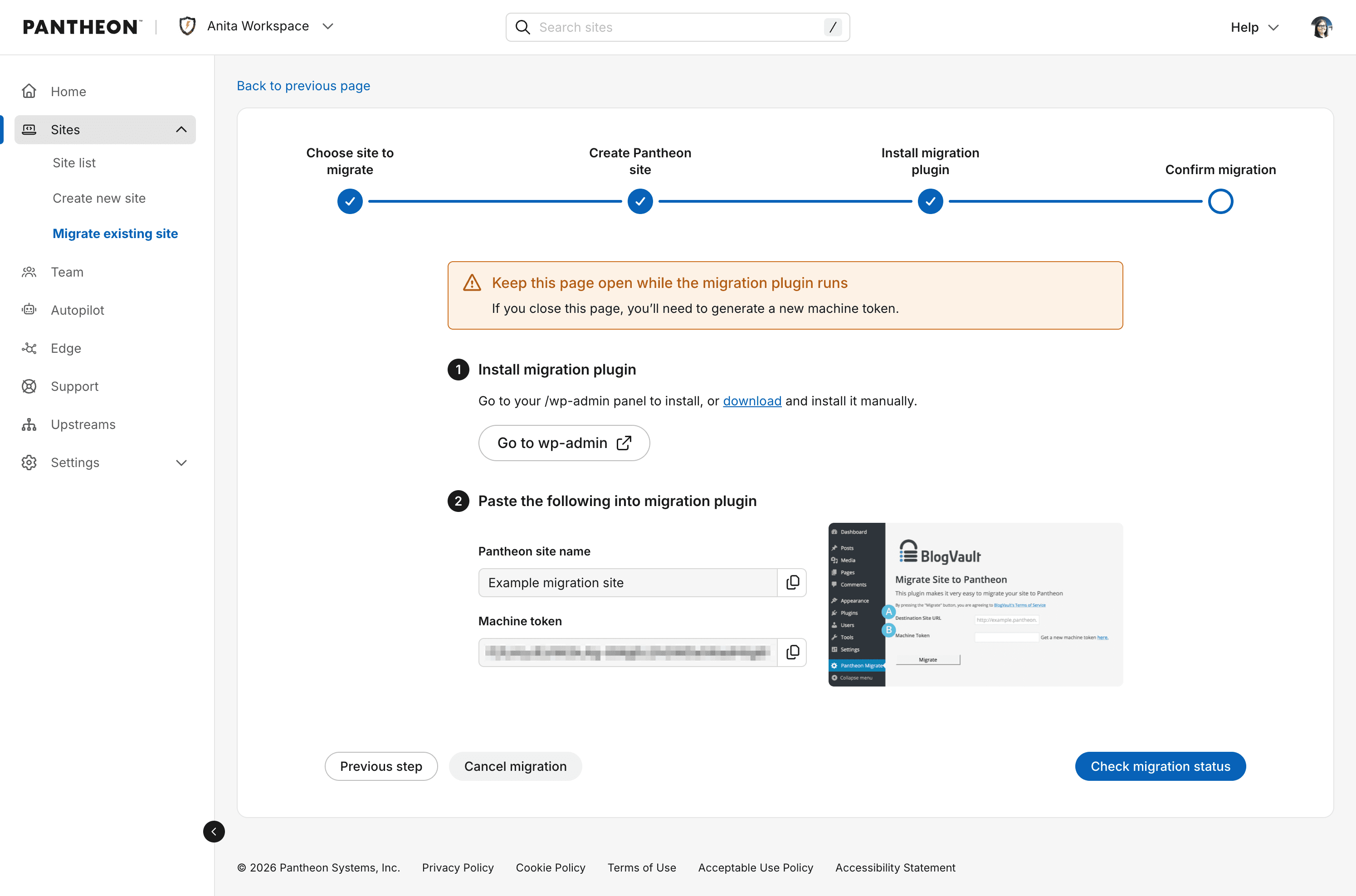Click the Choose site to migrate step marker

350,202
